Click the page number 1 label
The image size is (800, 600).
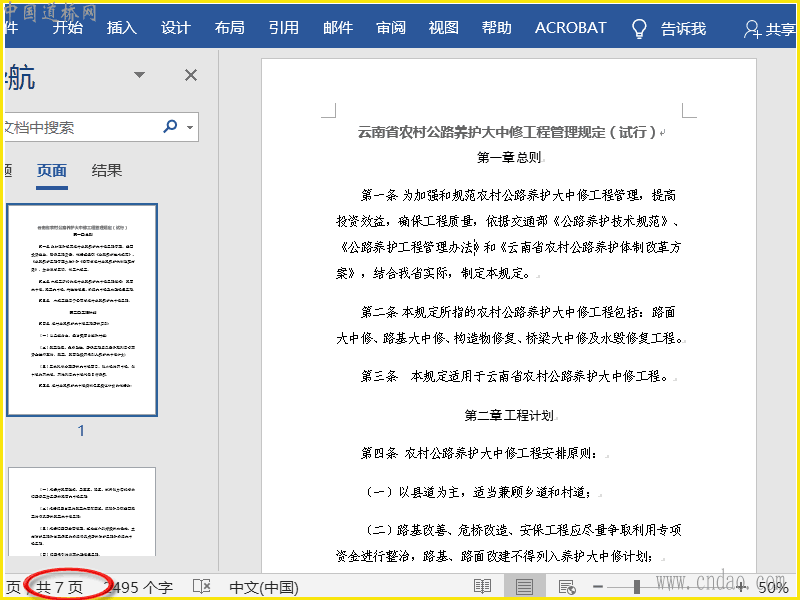click(81, 431)
